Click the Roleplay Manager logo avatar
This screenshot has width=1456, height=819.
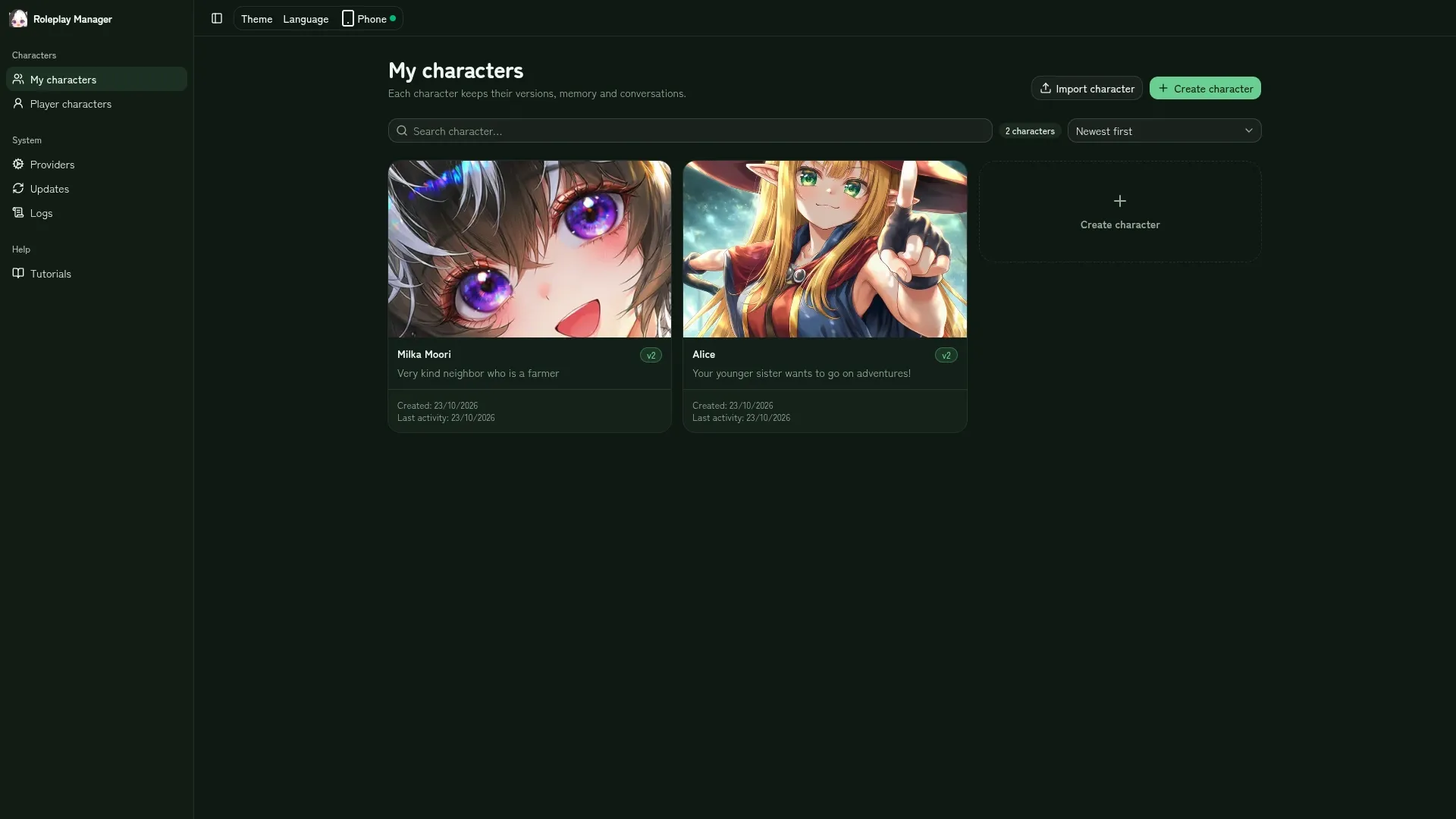(x=18, y=18)
